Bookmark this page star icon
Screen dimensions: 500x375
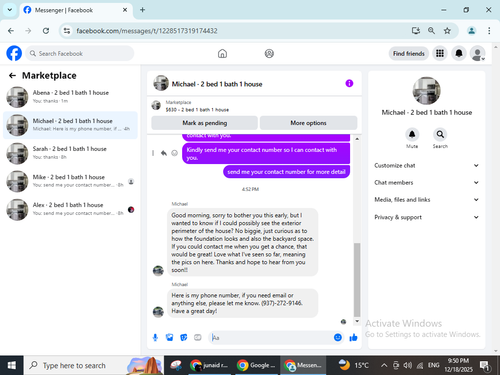point(447,31)
